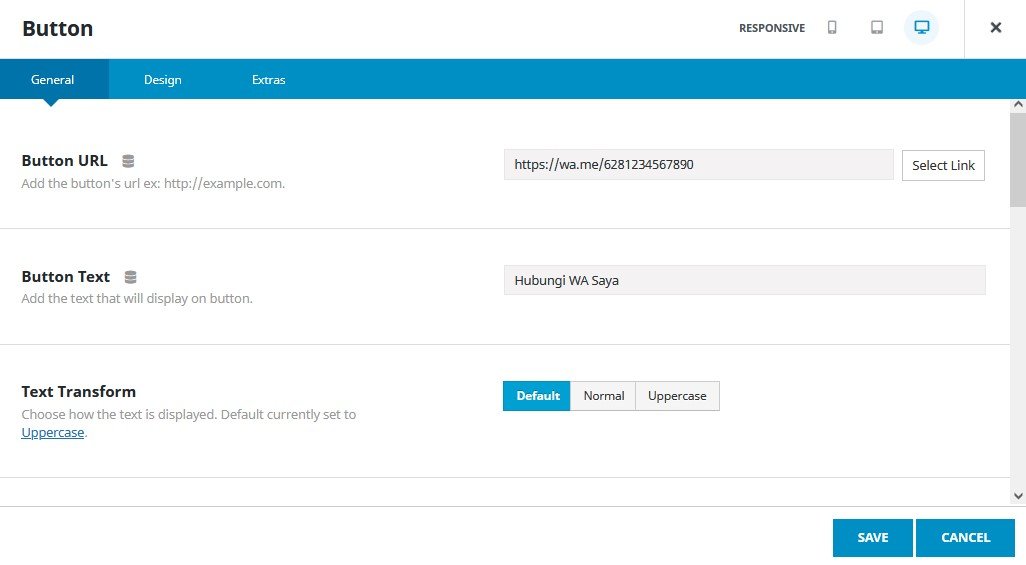This screenshot has width=1026, height=565.
Task: Save the button settings
Action: [x=872, y=538]
